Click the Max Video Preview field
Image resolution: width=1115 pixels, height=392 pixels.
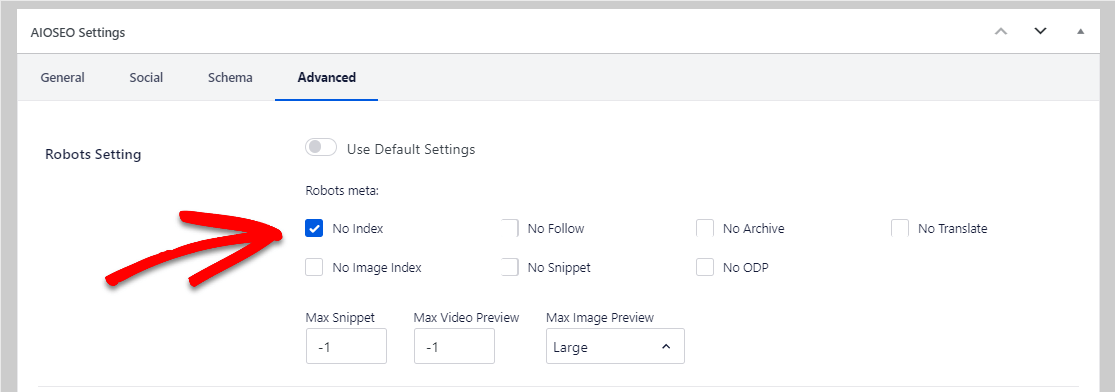coord(454,346)
